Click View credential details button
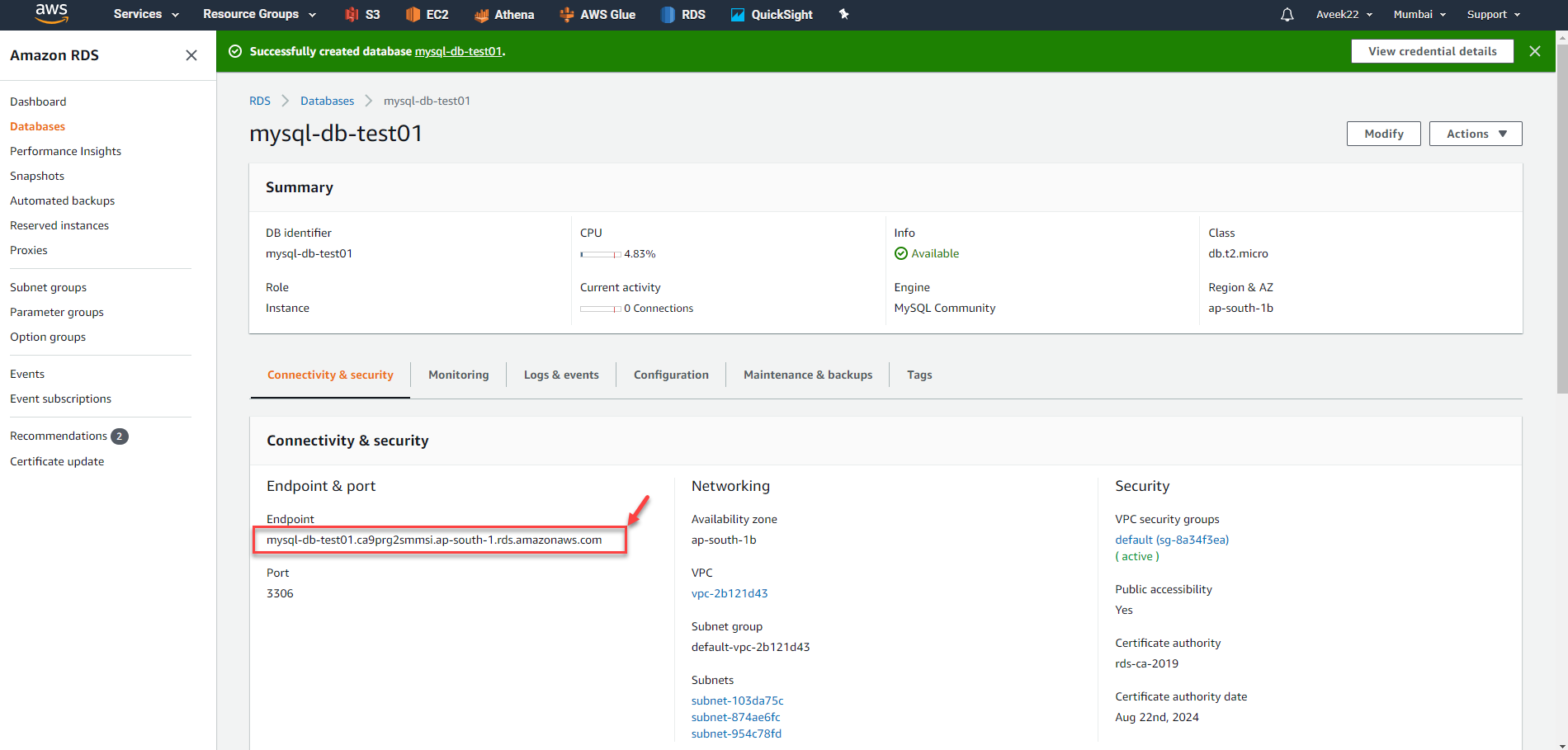The image size is (1568, 750). point(1432,51)
